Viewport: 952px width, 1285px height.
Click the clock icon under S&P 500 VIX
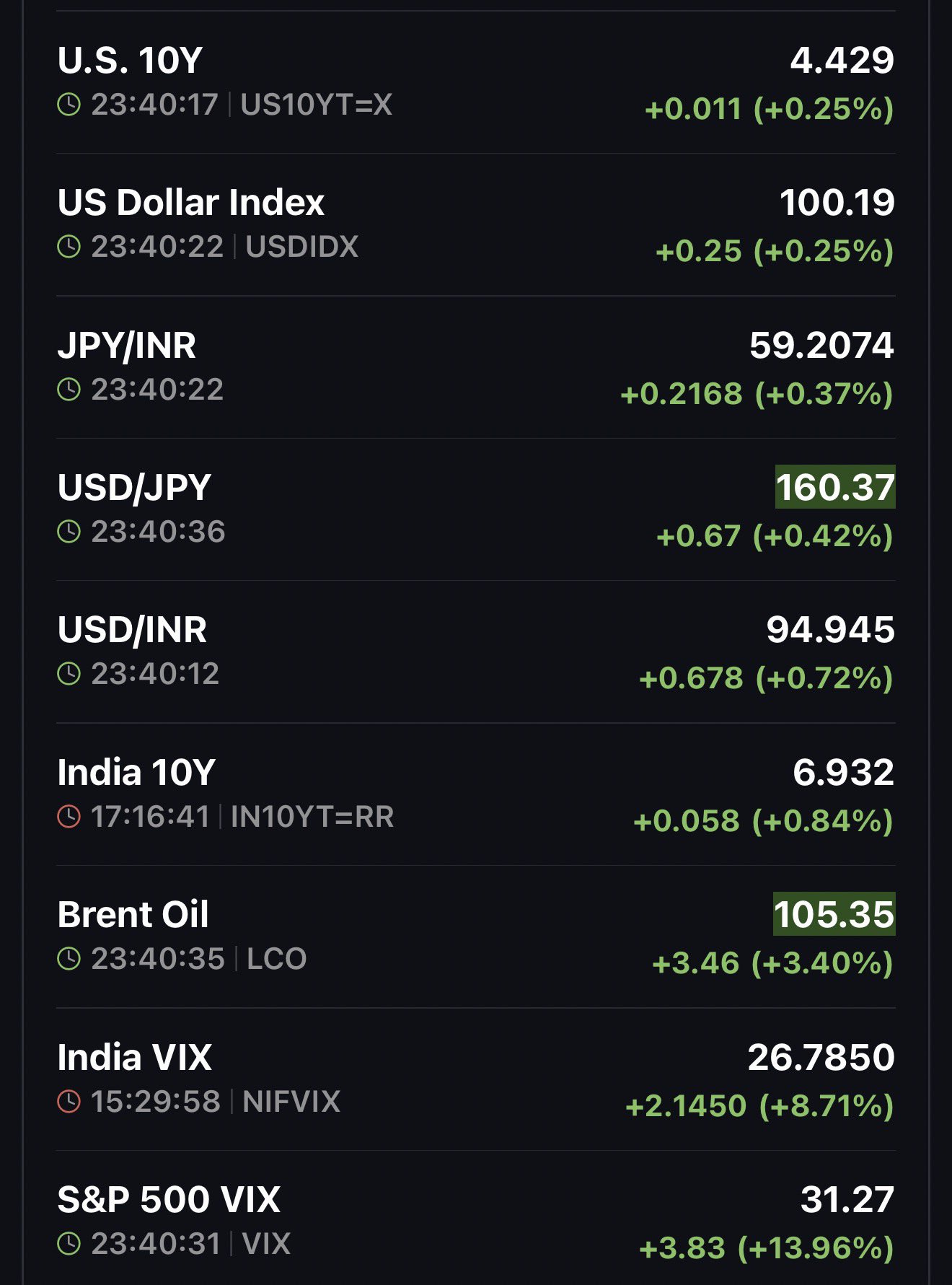pyautogui.click(x=69, y=1244)
